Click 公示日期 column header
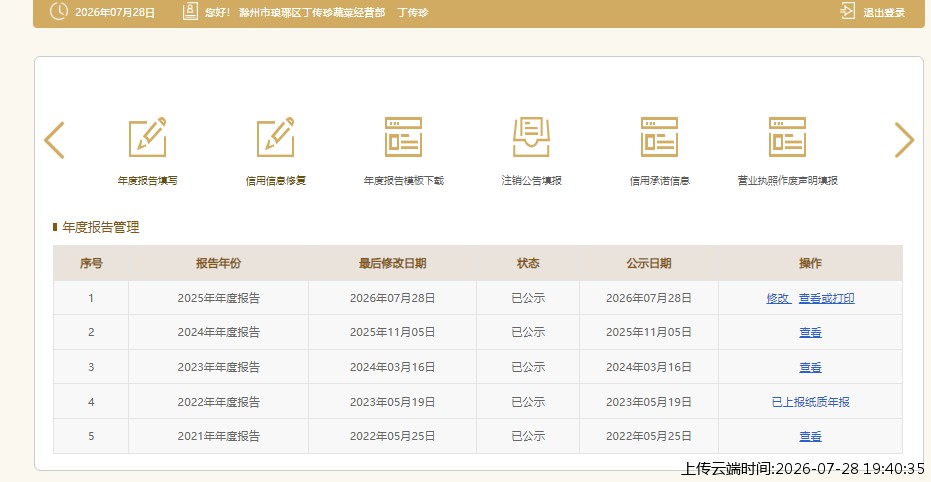The height and width of the screenshot is (482, 931). click(649, 264)
